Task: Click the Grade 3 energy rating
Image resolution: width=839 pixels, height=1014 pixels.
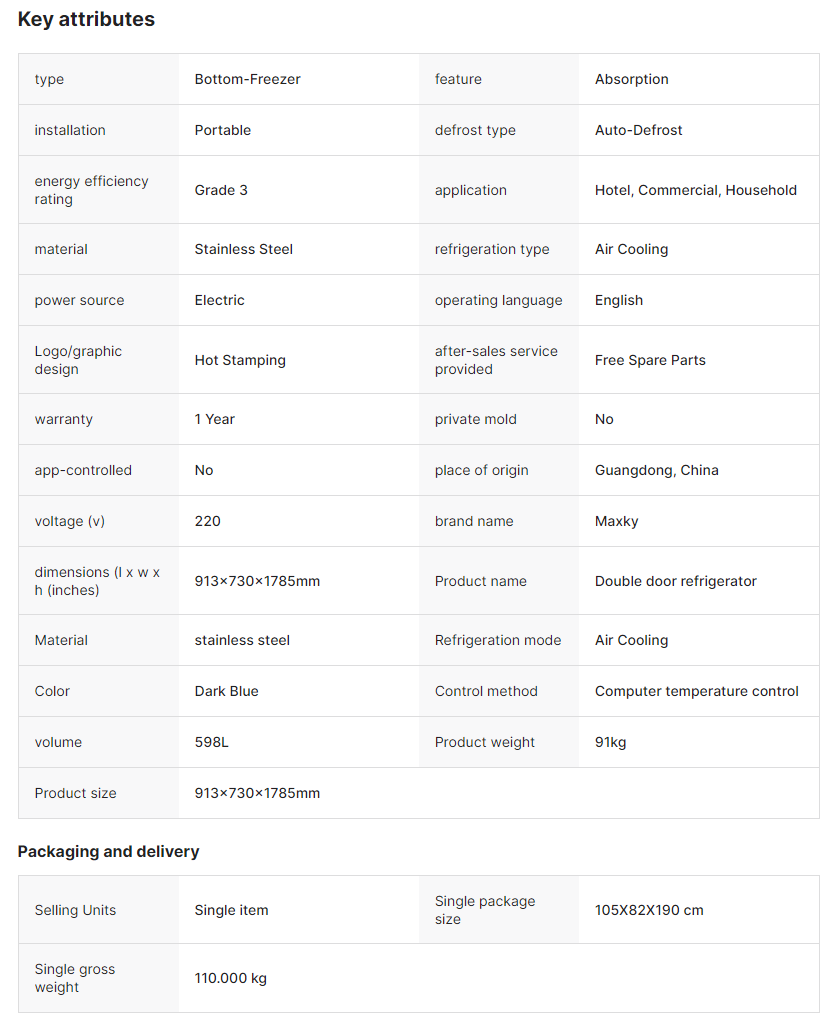Action: 221,190
